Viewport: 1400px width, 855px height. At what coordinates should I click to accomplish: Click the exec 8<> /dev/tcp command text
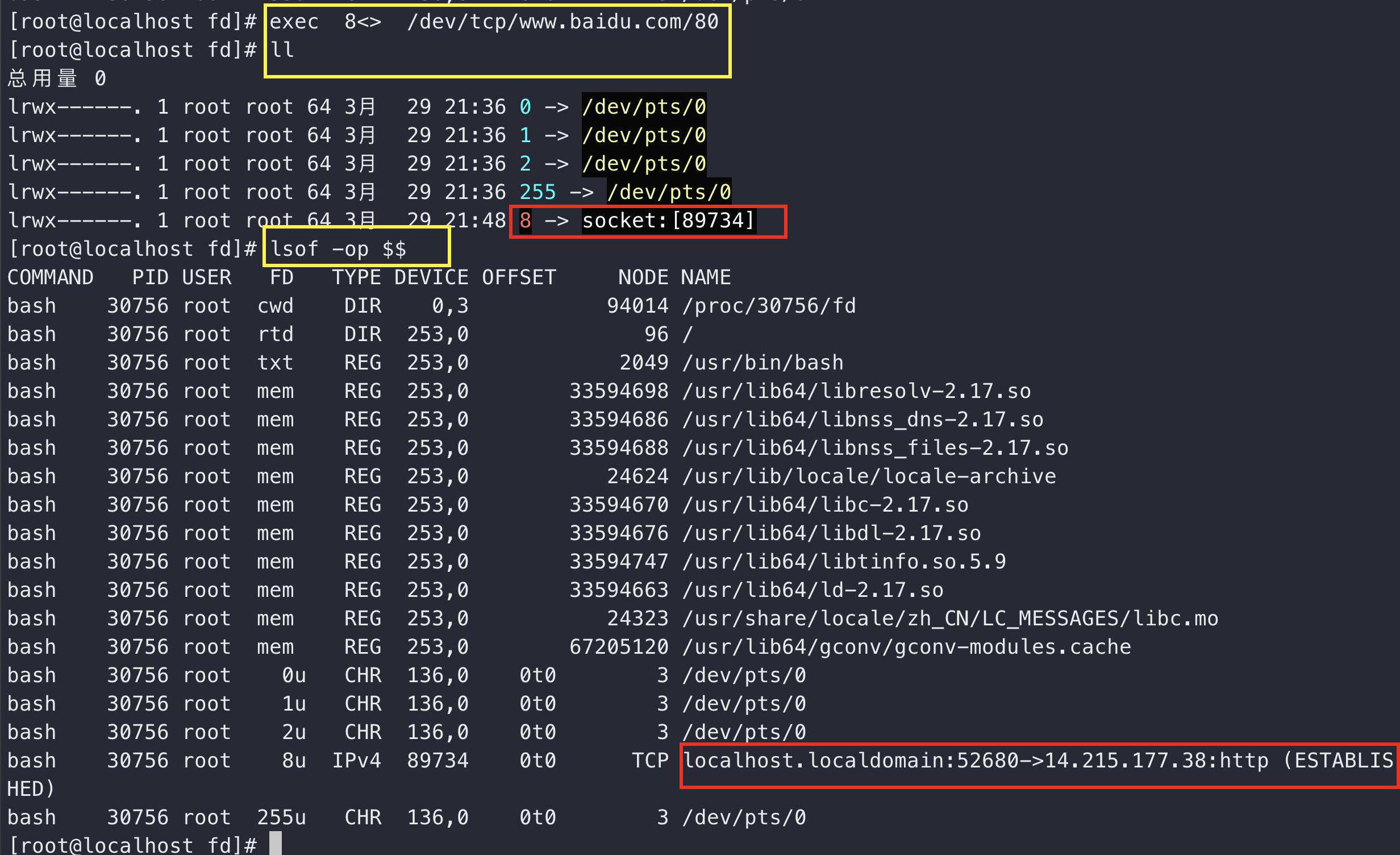493,22
